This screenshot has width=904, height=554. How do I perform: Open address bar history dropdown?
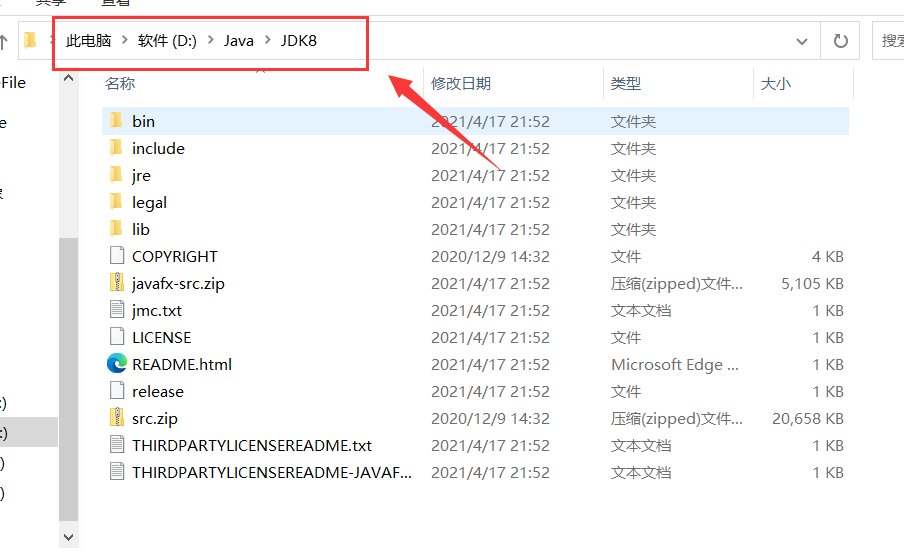(801, 42)
